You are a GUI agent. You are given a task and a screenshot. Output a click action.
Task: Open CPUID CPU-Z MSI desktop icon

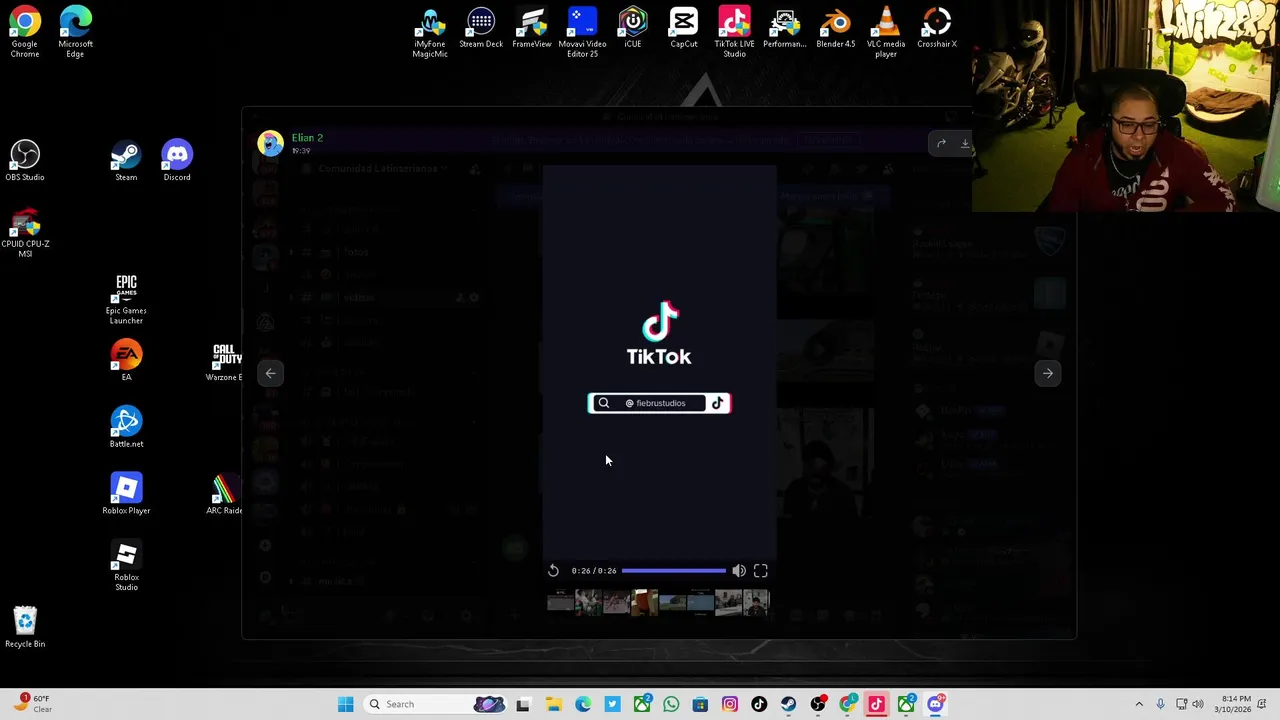coord(25,233)
